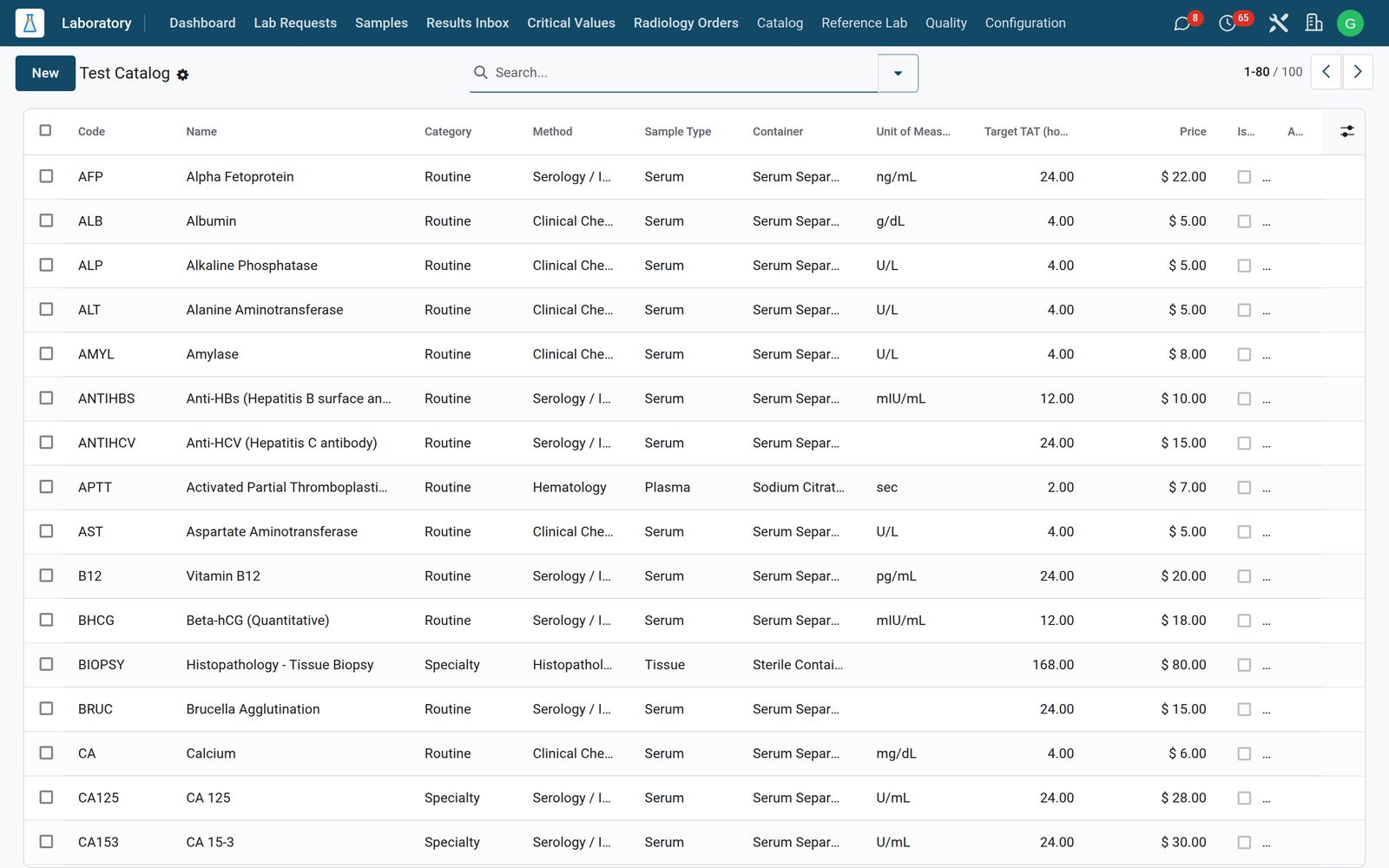Click the Sodium Citrat... container cell
This screenshot has height=868, width=1389.
(798, 487)
